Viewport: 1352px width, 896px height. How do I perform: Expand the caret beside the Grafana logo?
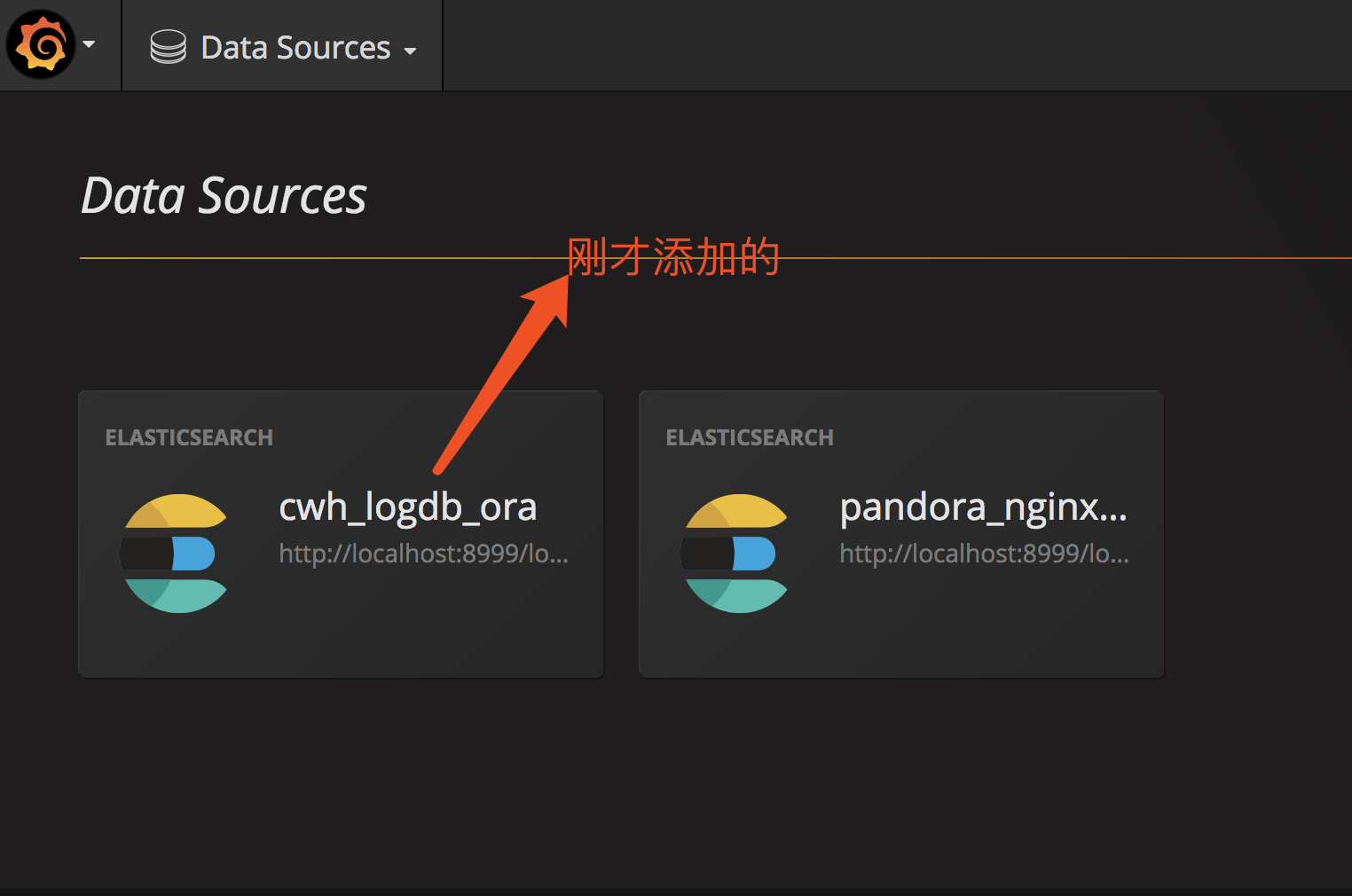pyautogui.click(x=89, y=44)
